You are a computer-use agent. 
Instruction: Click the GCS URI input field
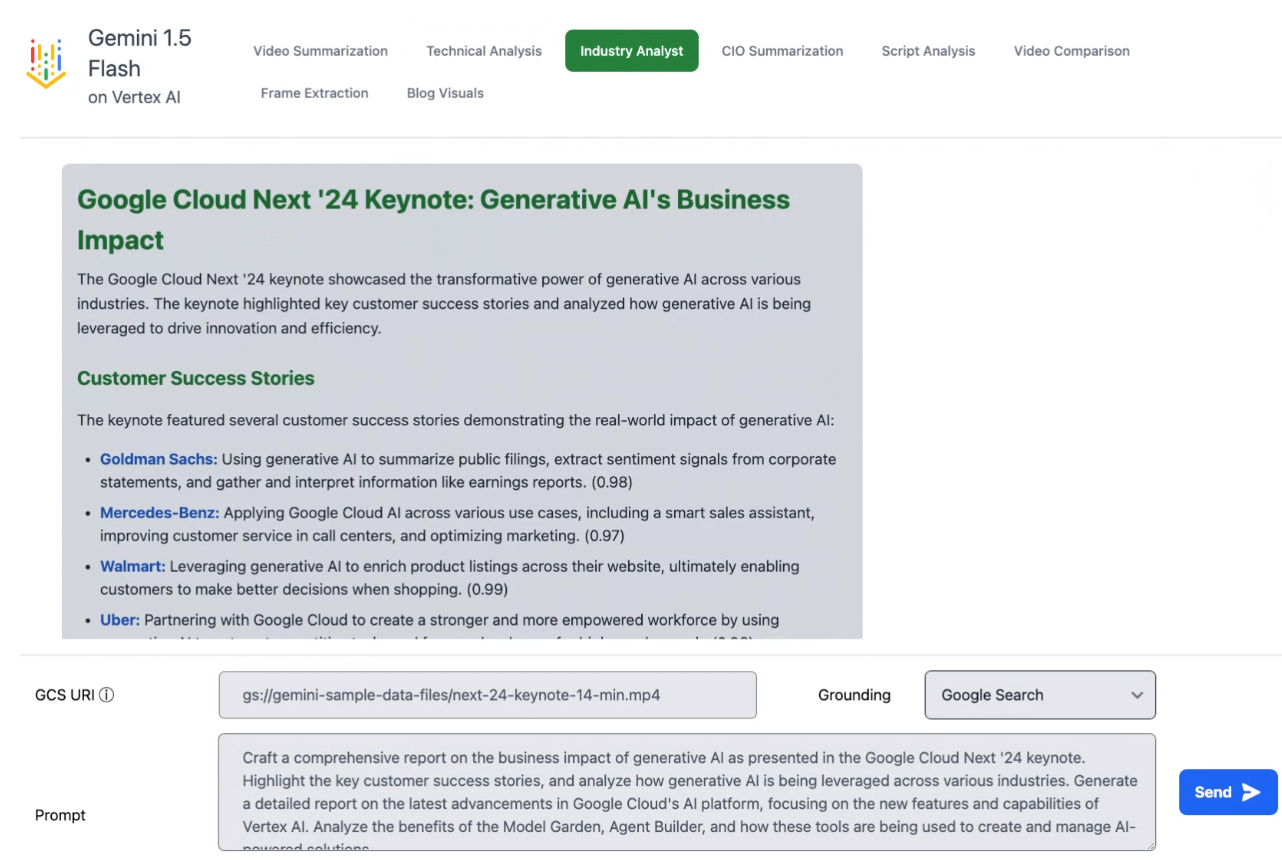488,695
